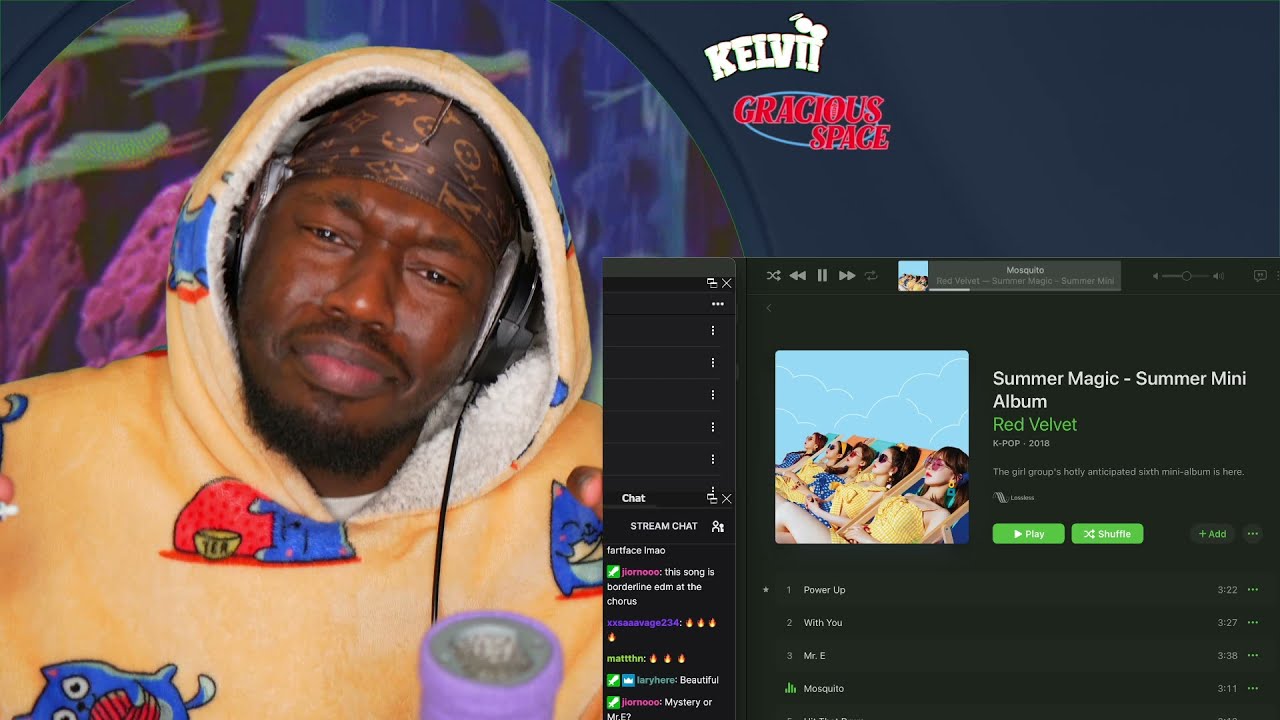This screenshot has height=720, width=1280.
Task: Skip forward to the next track
Action: (847, 275)
